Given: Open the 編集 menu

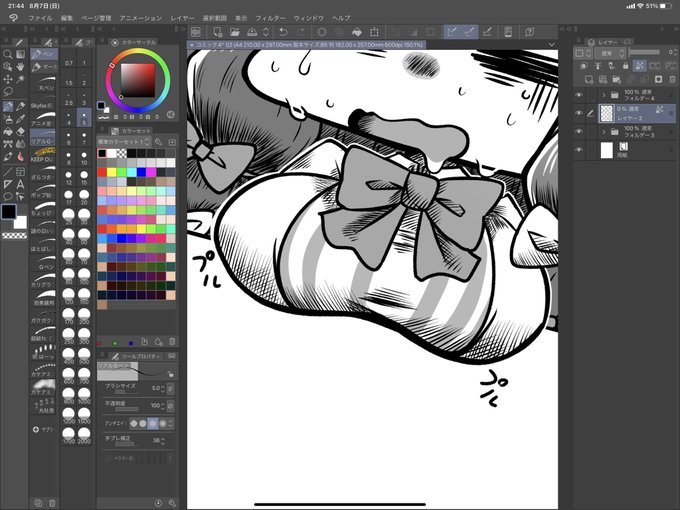Looking at the screenshot, I should coord(67,18).
